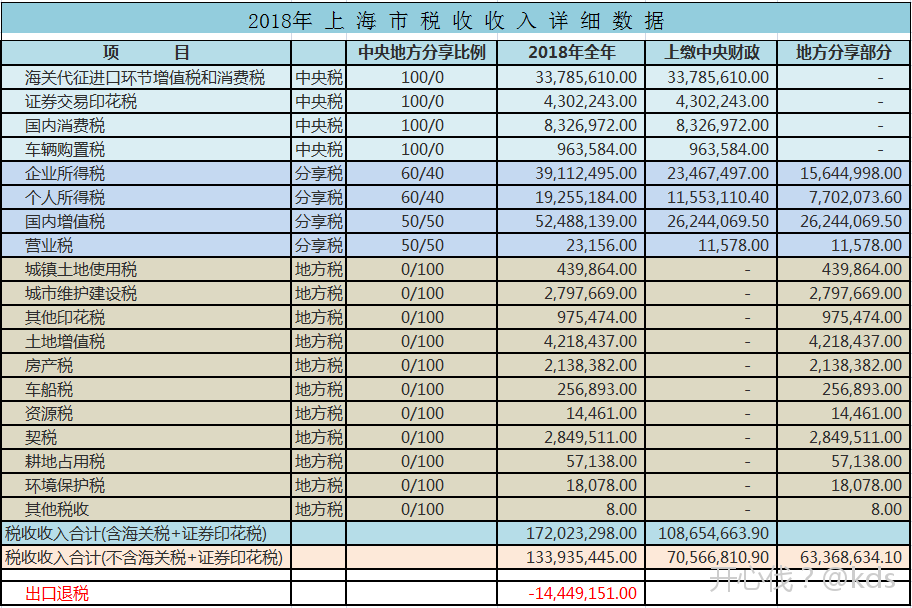The width and height of the screenshot is (912, 608).
Task: Click 中央税 in the 国内消费税 row
Action: [319, 126]
